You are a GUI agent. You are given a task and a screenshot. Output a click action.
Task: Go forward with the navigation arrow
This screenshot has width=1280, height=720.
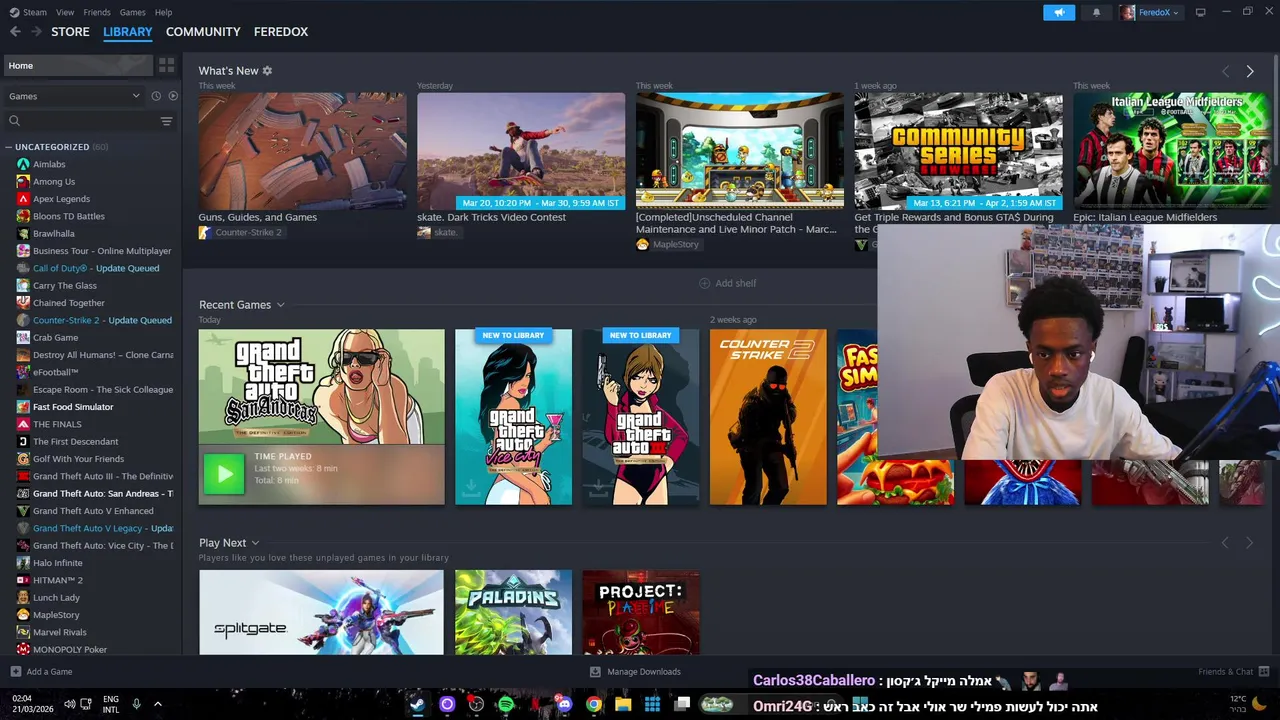coord(36,32)
